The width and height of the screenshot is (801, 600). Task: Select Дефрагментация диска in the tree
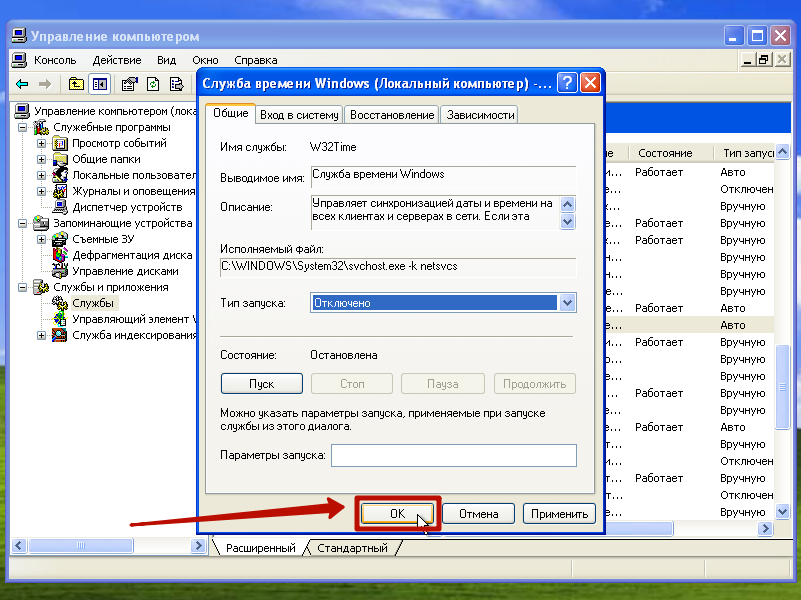[x=131, y=255]
